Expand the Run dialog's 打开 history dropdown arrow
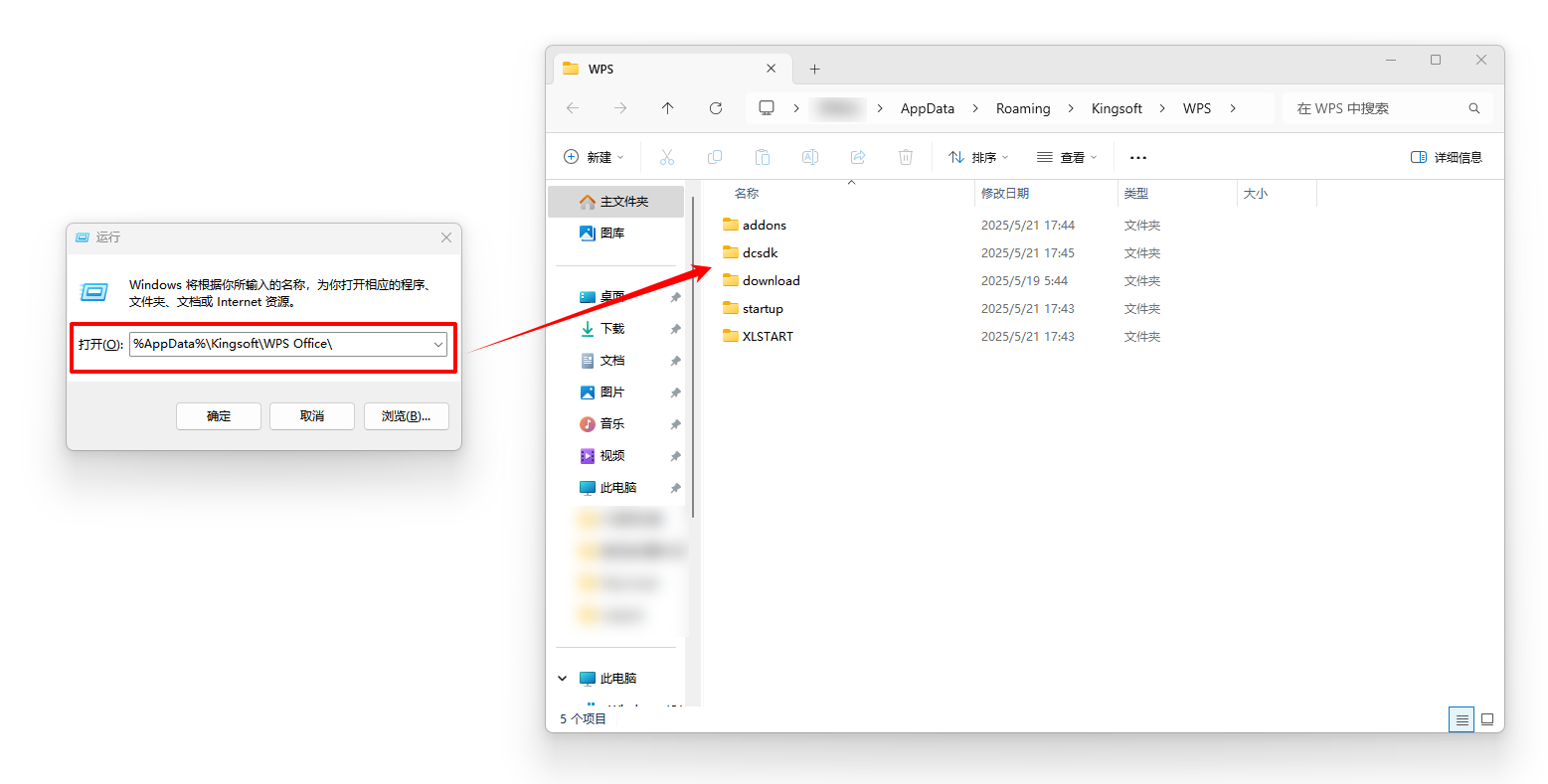Viewport: 1548px width, 784px height. tap(438, 344)
